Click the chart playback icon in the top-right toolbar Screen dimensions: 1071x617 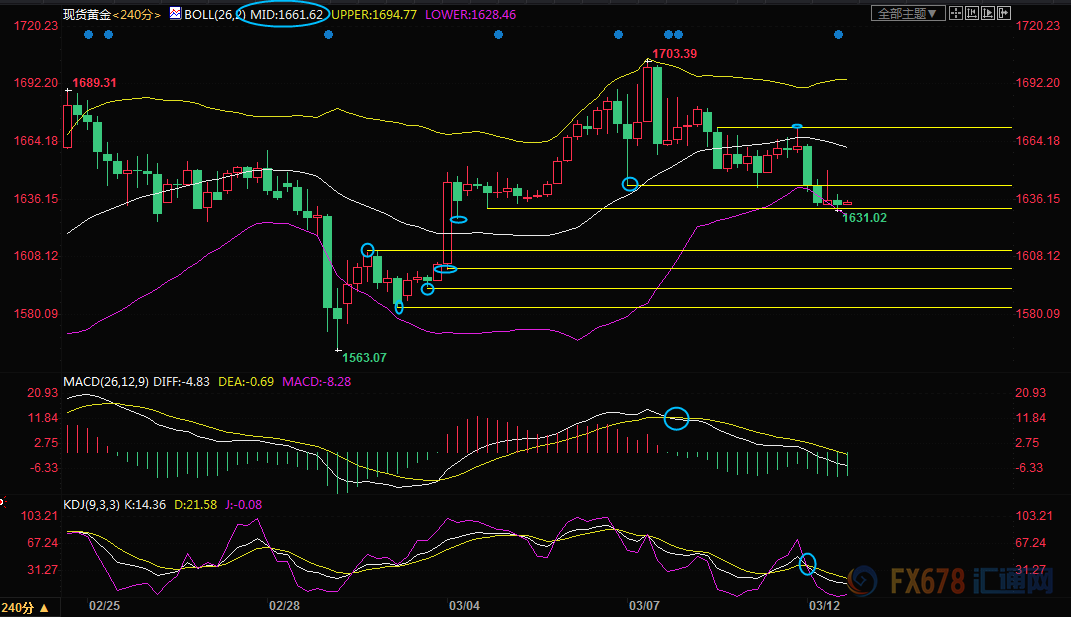pyautogui.click(x=988, y=13)
